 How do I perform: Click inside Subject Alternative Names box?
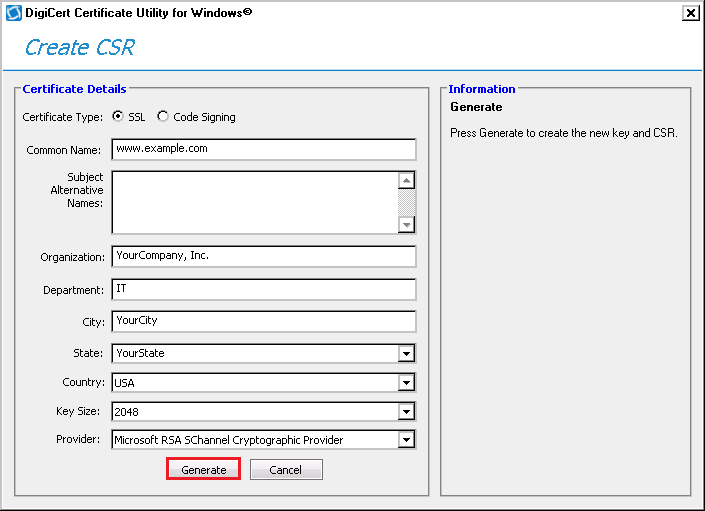pyautogui.click(x=254, y=202)
